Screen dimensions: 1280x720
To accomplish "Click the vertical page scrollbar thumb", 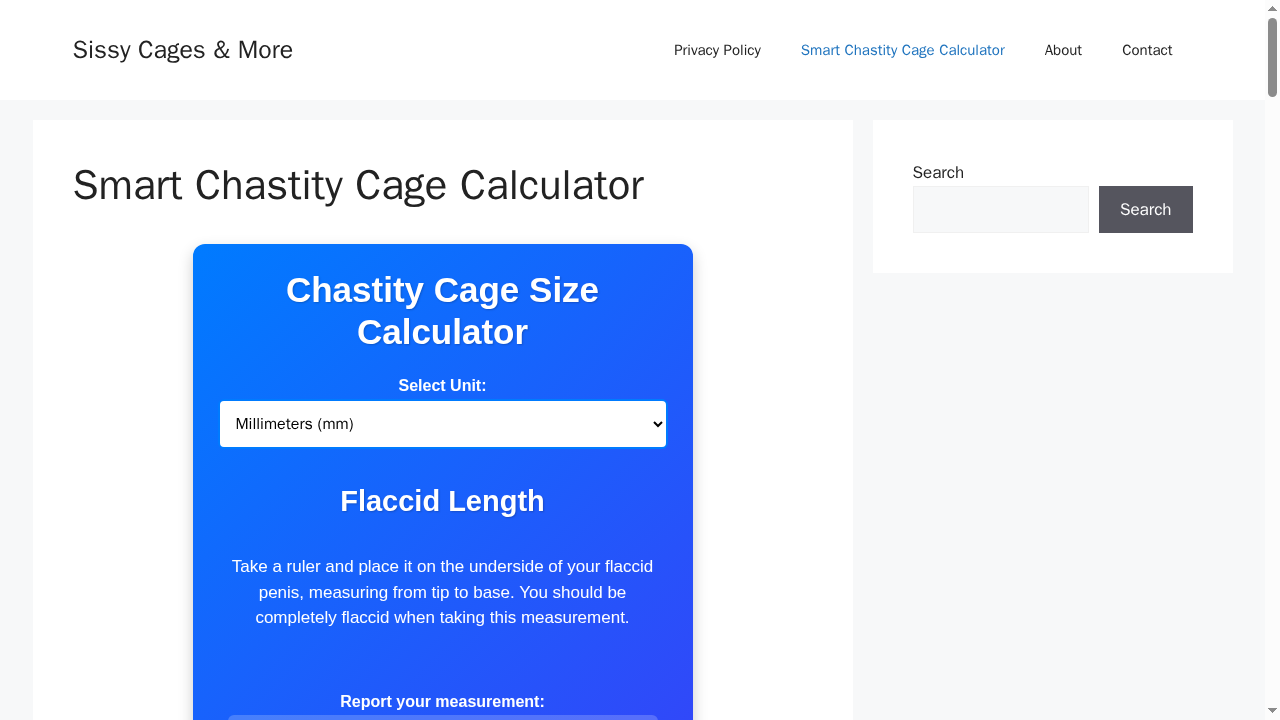I will coord(1270,57).
